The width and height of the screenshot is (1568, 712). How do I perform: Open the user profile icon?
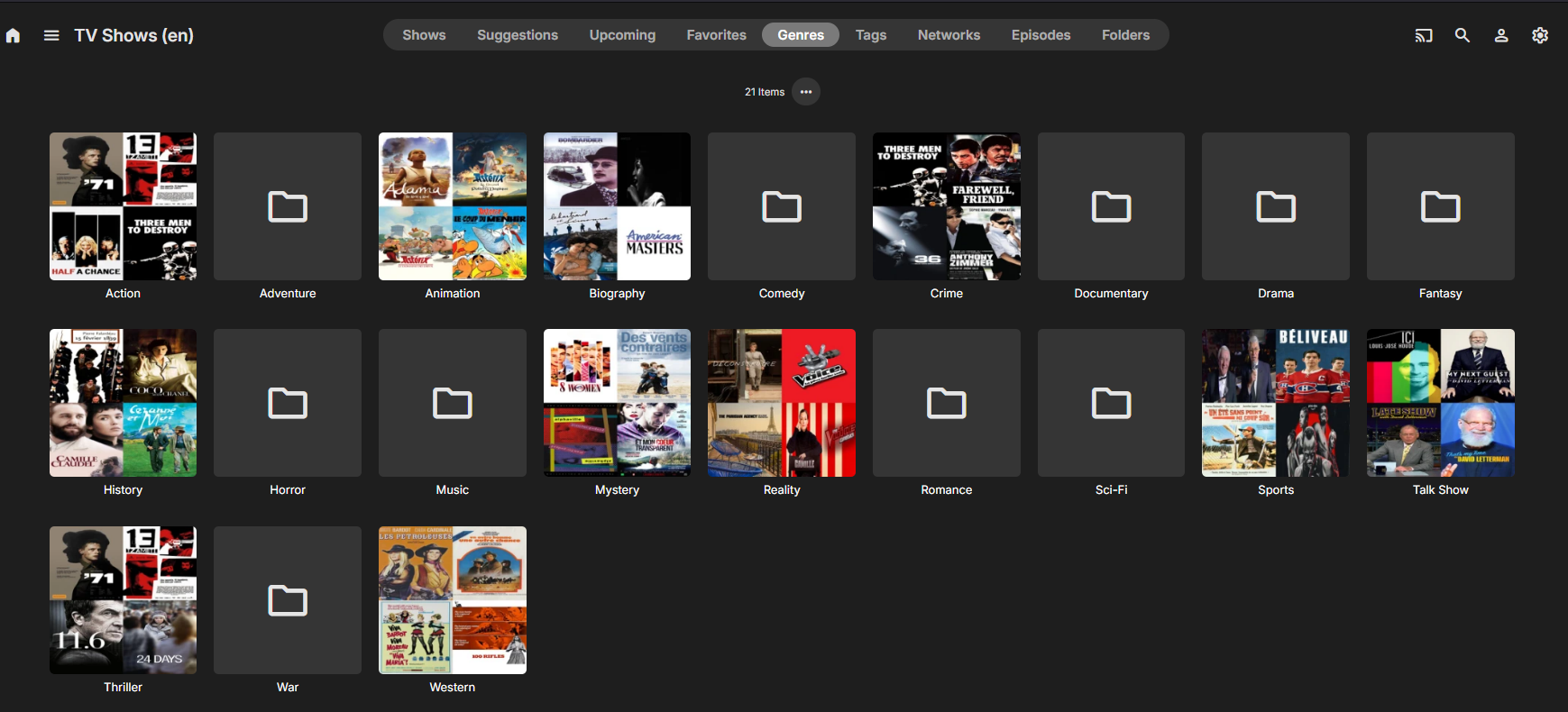point(1501,35)
